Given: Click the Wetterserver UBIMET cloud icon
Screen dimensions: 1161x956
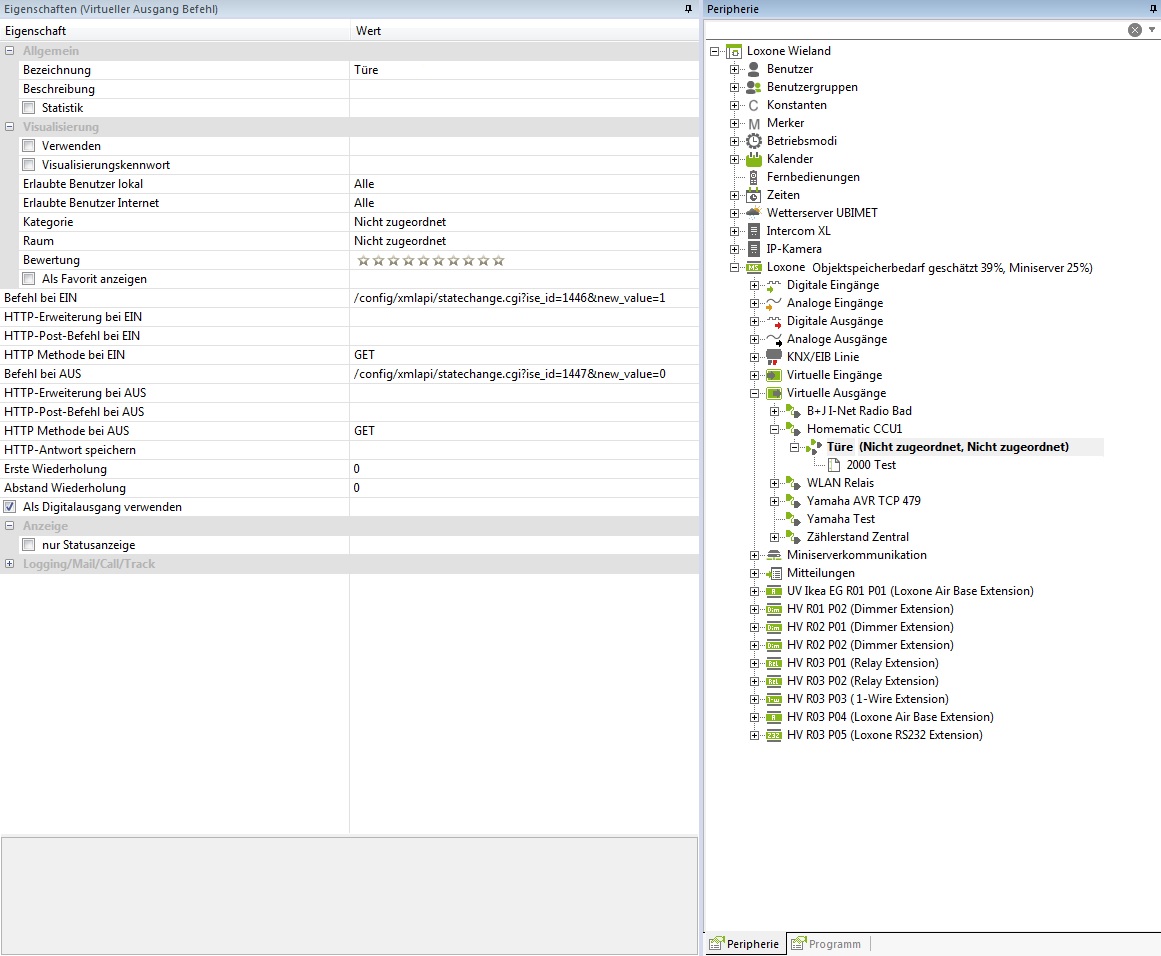Looking at the screenshot, I should (x=754, y=213).
